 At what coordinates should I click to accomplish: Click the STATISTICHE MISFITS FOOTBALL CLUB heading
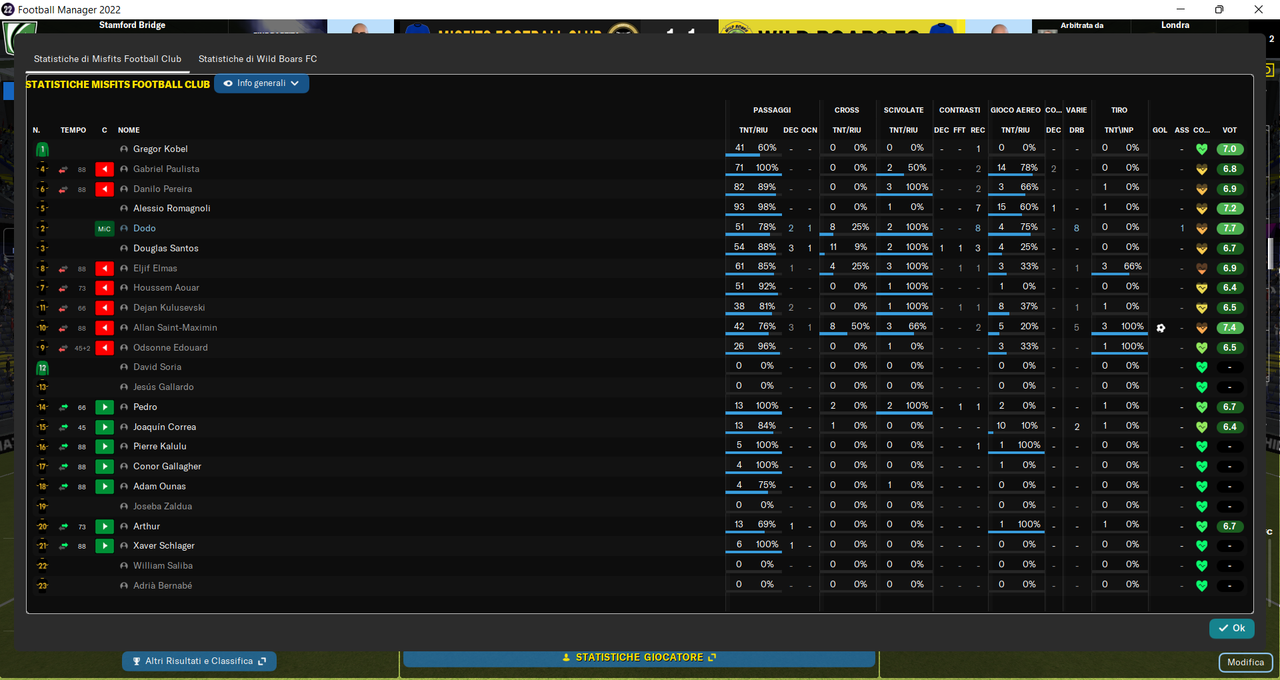(x=118, y=84)
